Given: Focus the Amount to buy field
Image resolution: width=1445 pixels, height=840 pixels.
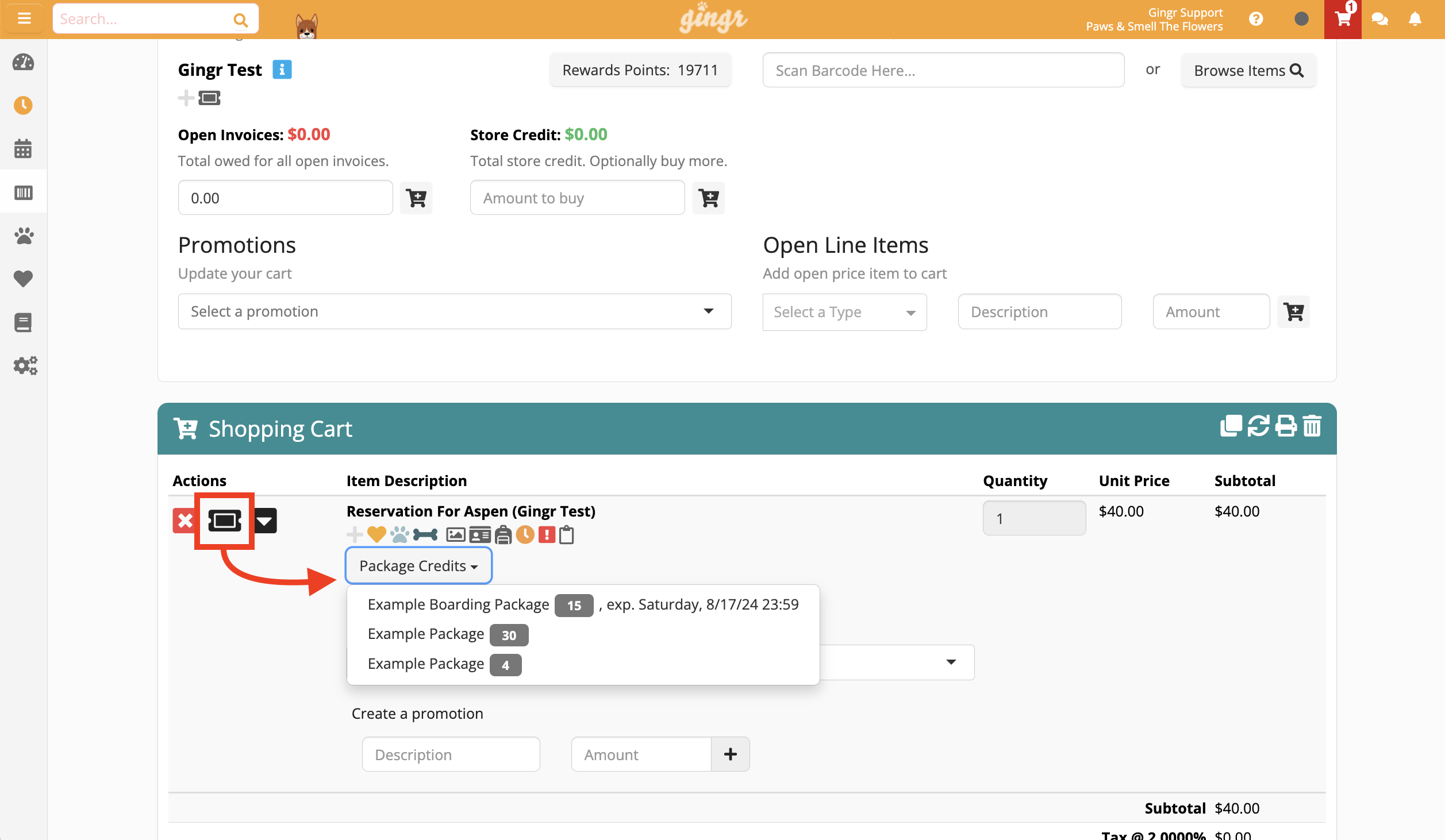Looking at the screenshot, I should (577, 198).
